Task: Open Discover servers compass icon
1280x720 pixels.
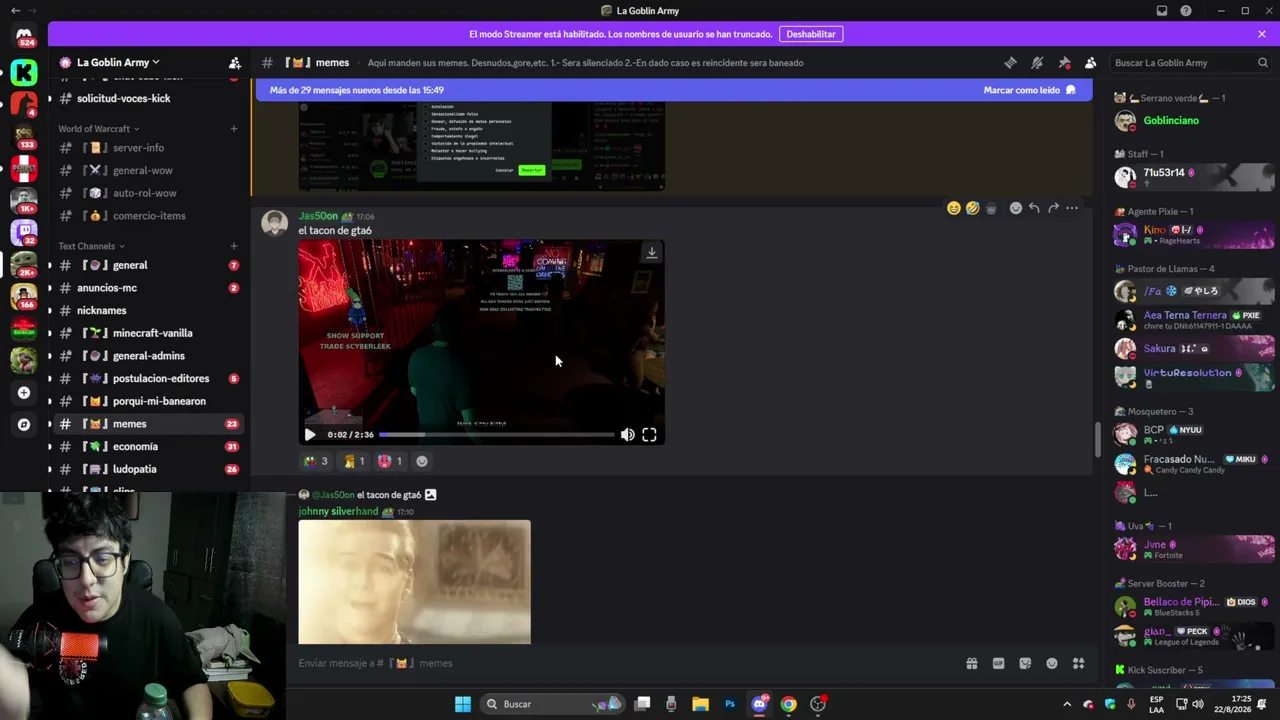Action: pos(24,424)
